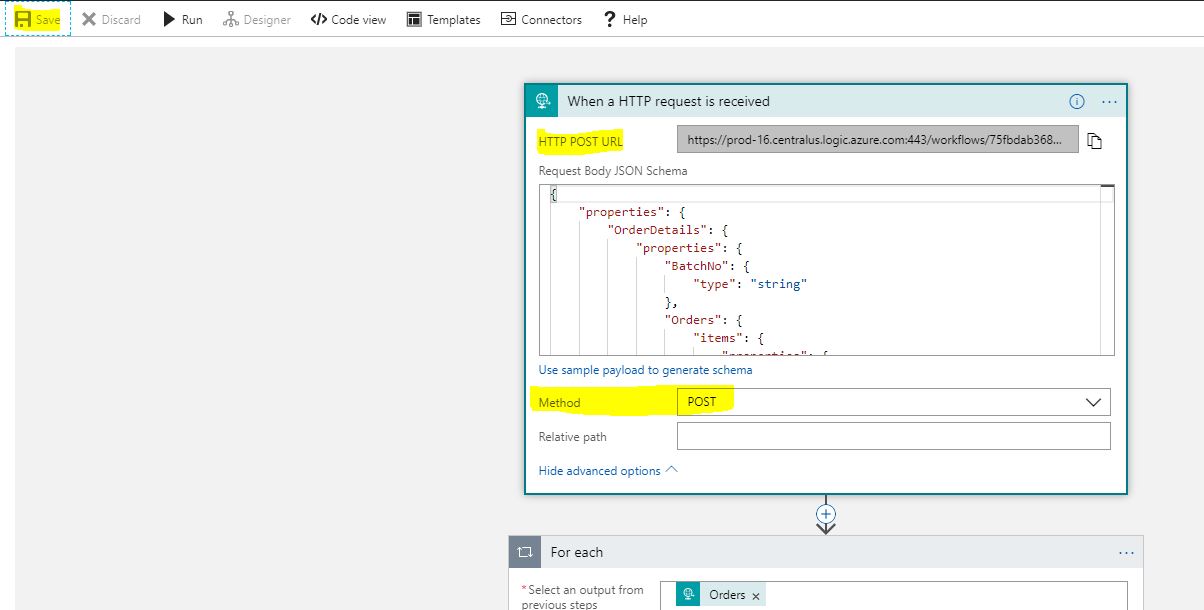Open ellipsis menu on HTTP request trigger

pos(1109,101)
